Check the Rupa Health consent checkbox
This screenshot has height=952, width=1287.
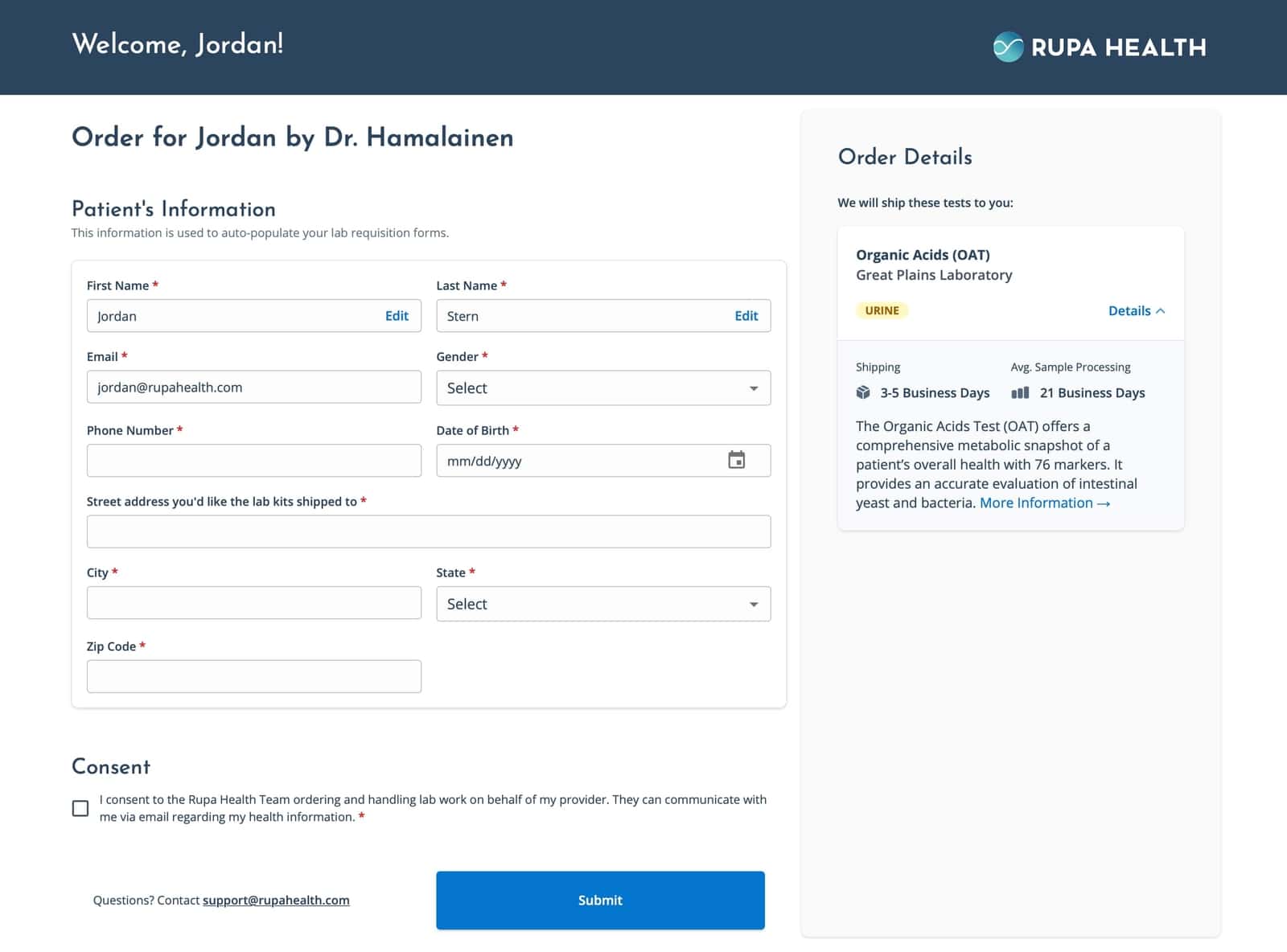click(80, 808)
